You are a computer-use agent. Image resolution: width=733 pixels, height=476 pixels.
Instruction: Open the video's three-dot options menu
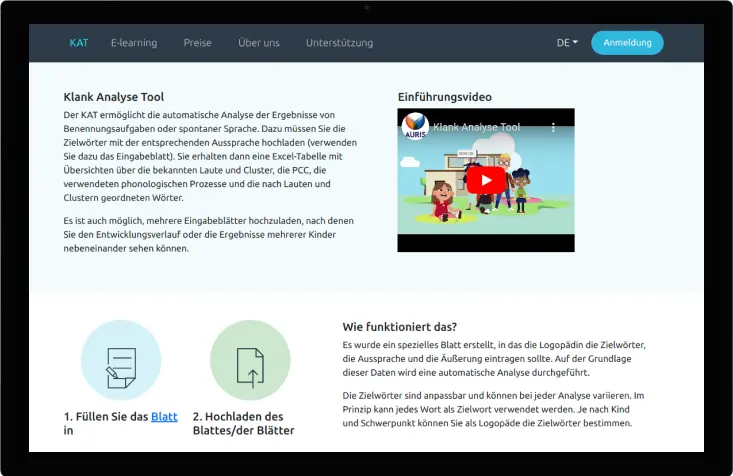tap(553, 128)
